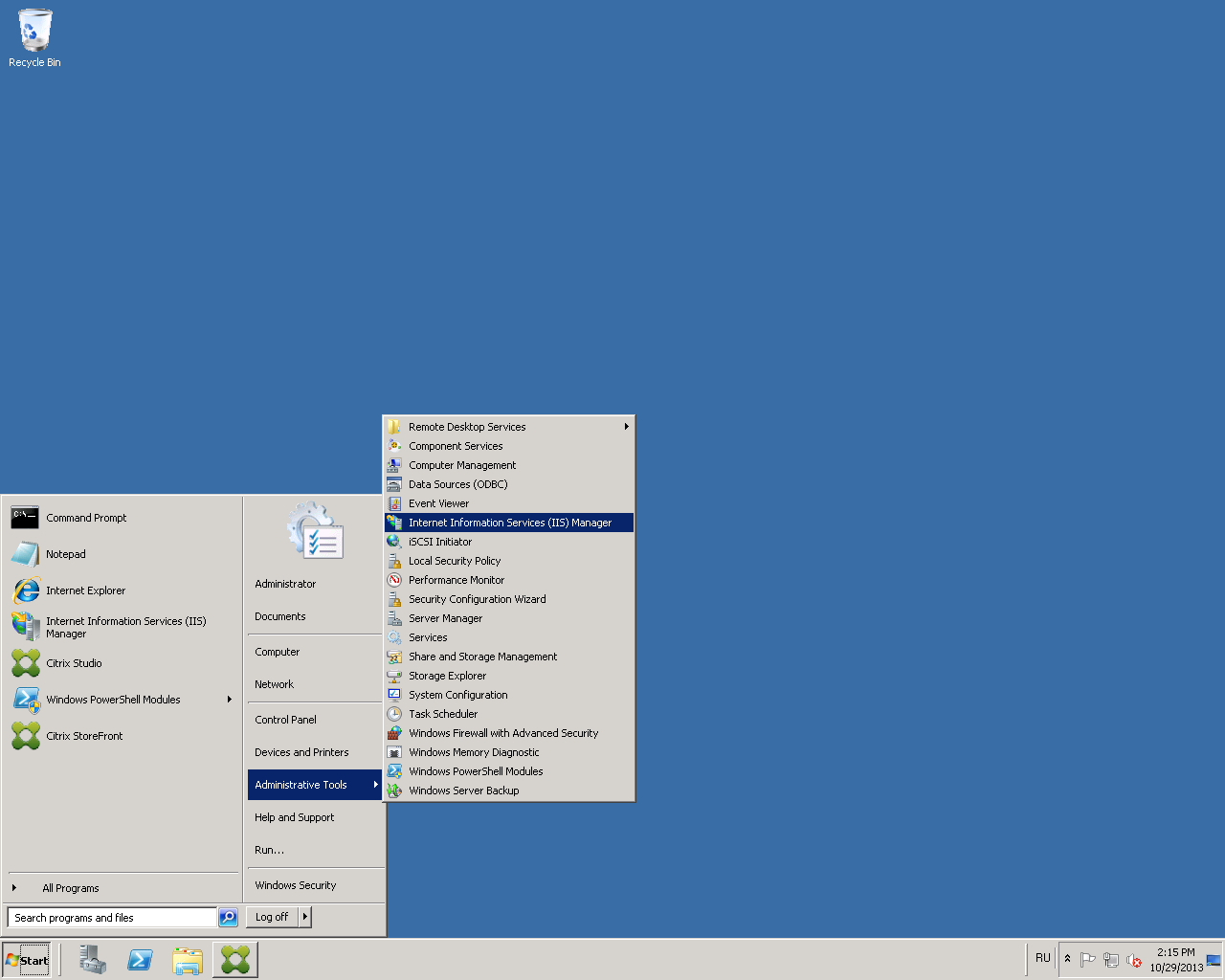Open Local Security Policy

[509, 561]
